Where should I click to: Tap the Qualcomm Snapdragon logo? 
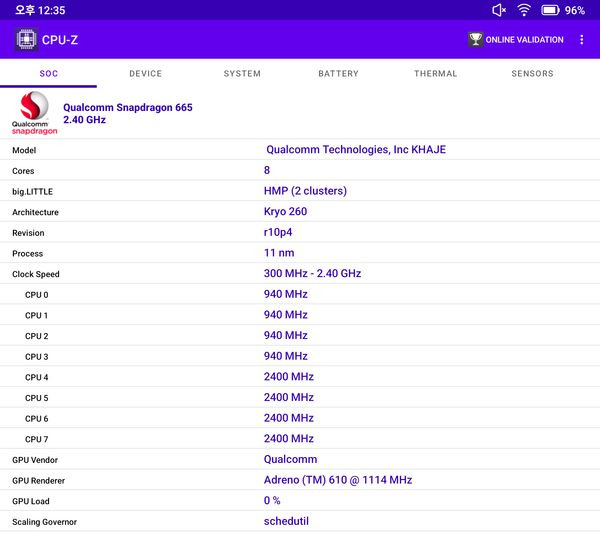[34, 113]
